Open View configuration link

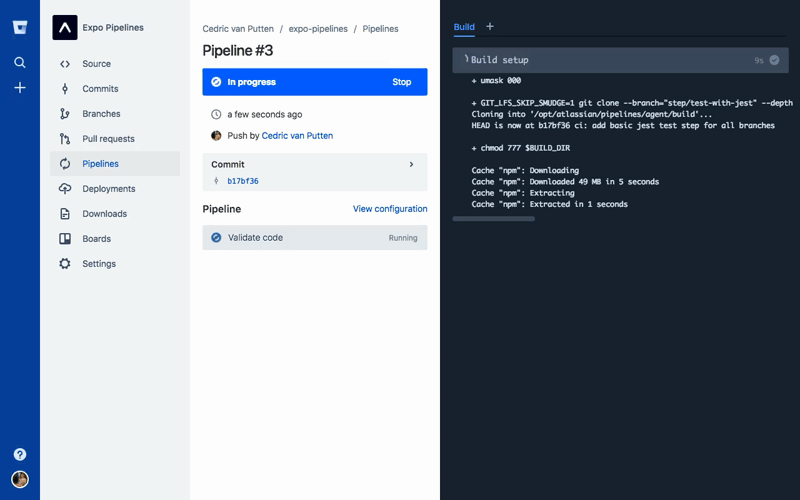tap(390, 209)
